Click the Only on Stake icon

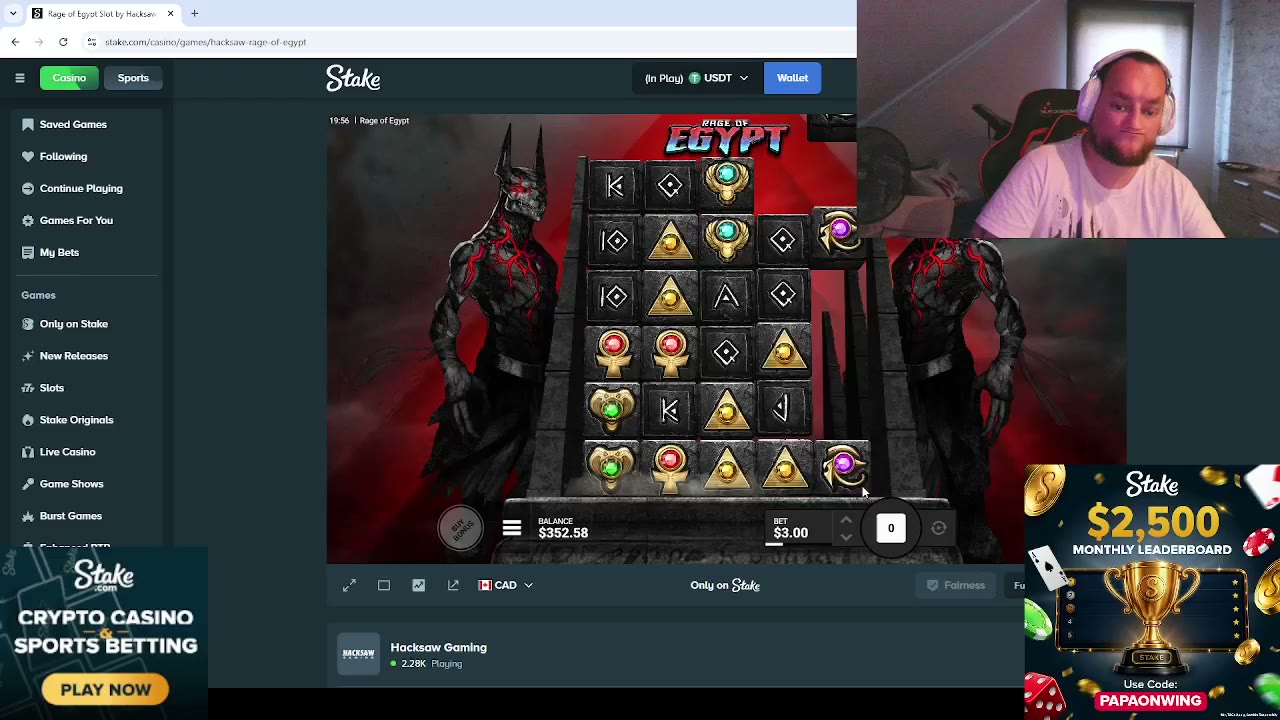pyautogui.click(x=27, y=324)
